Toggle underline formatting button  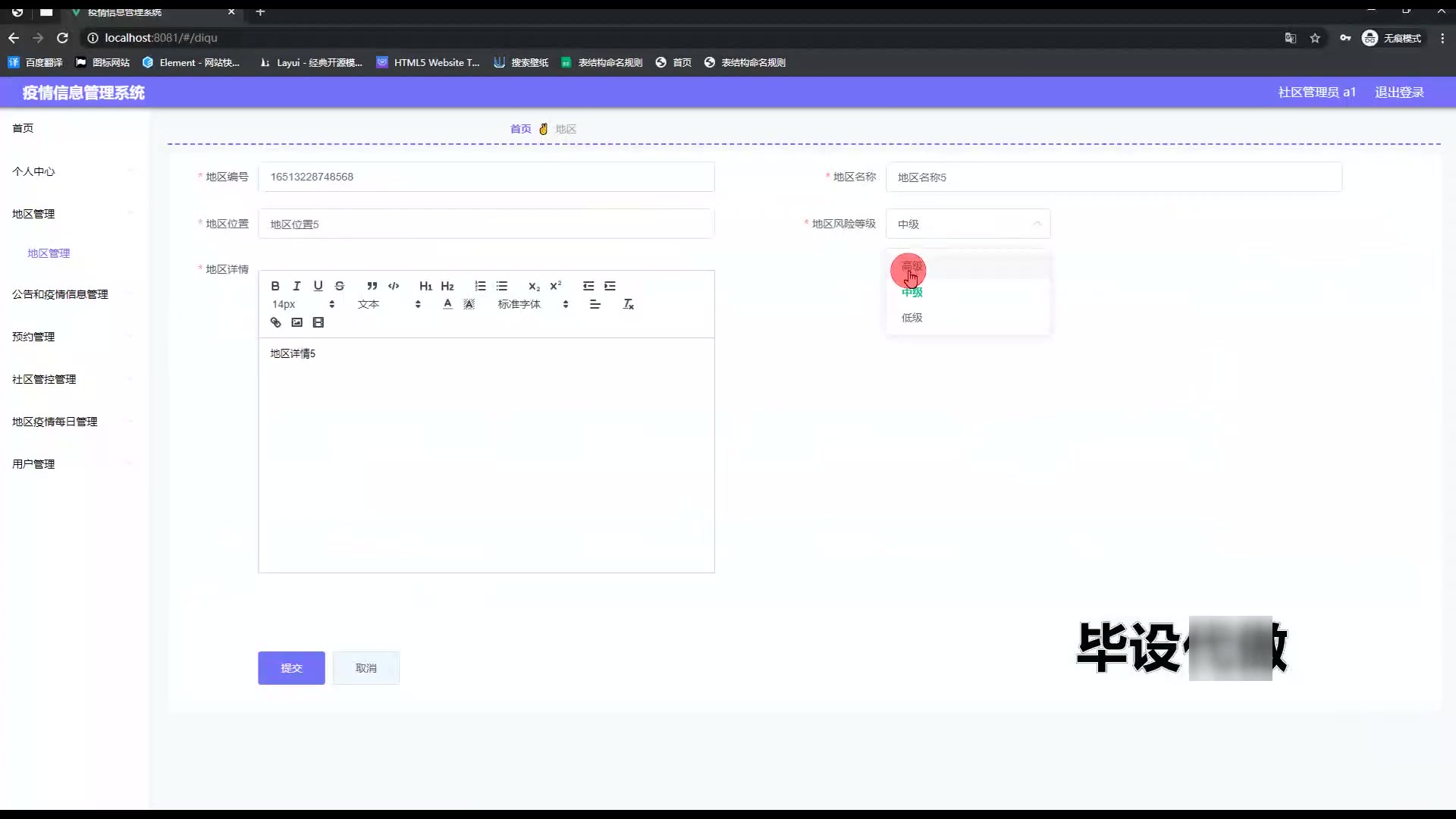tap(318, 286)
